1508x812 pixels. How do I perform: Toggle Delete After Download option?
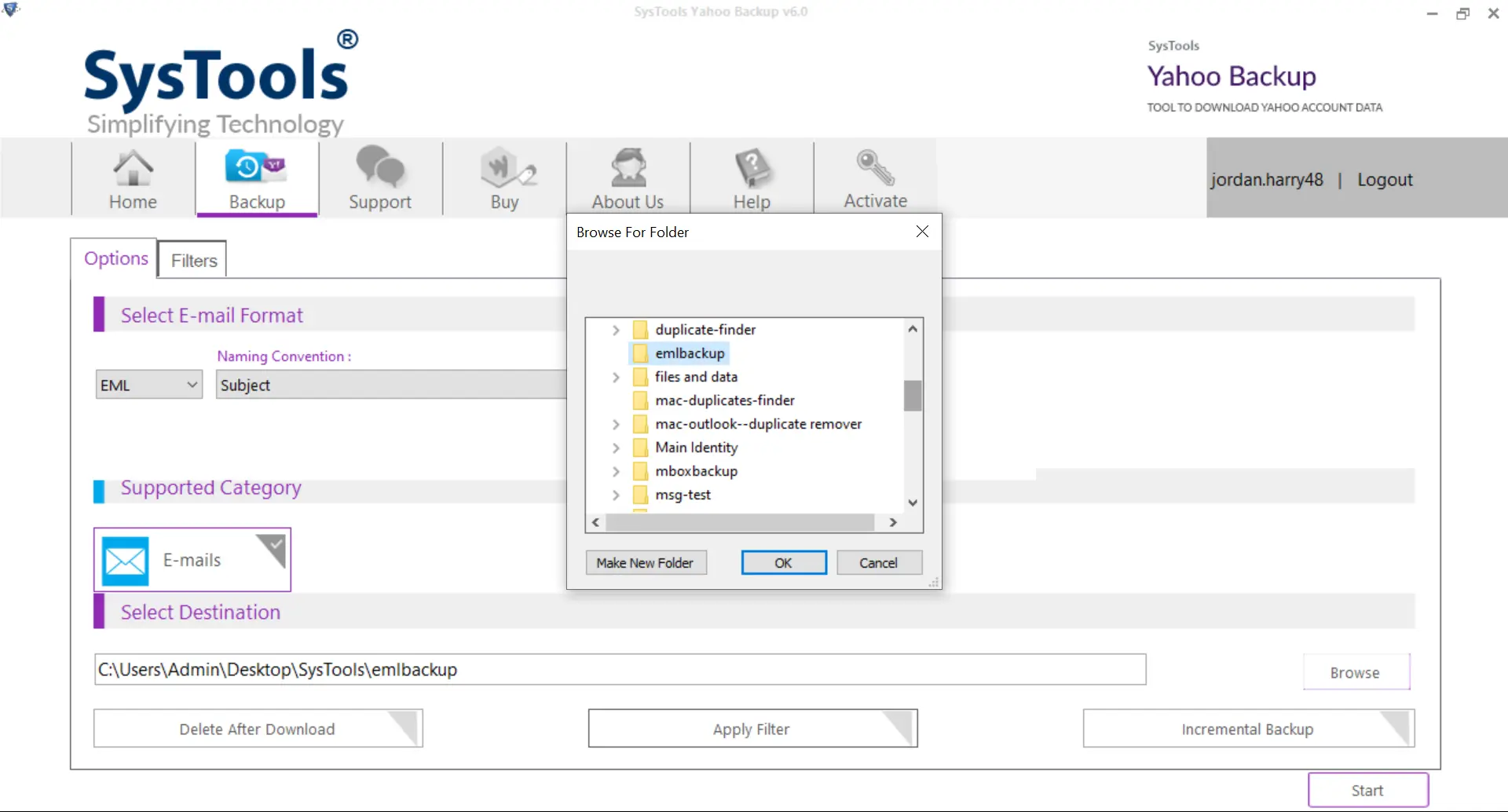pos(258,729)
